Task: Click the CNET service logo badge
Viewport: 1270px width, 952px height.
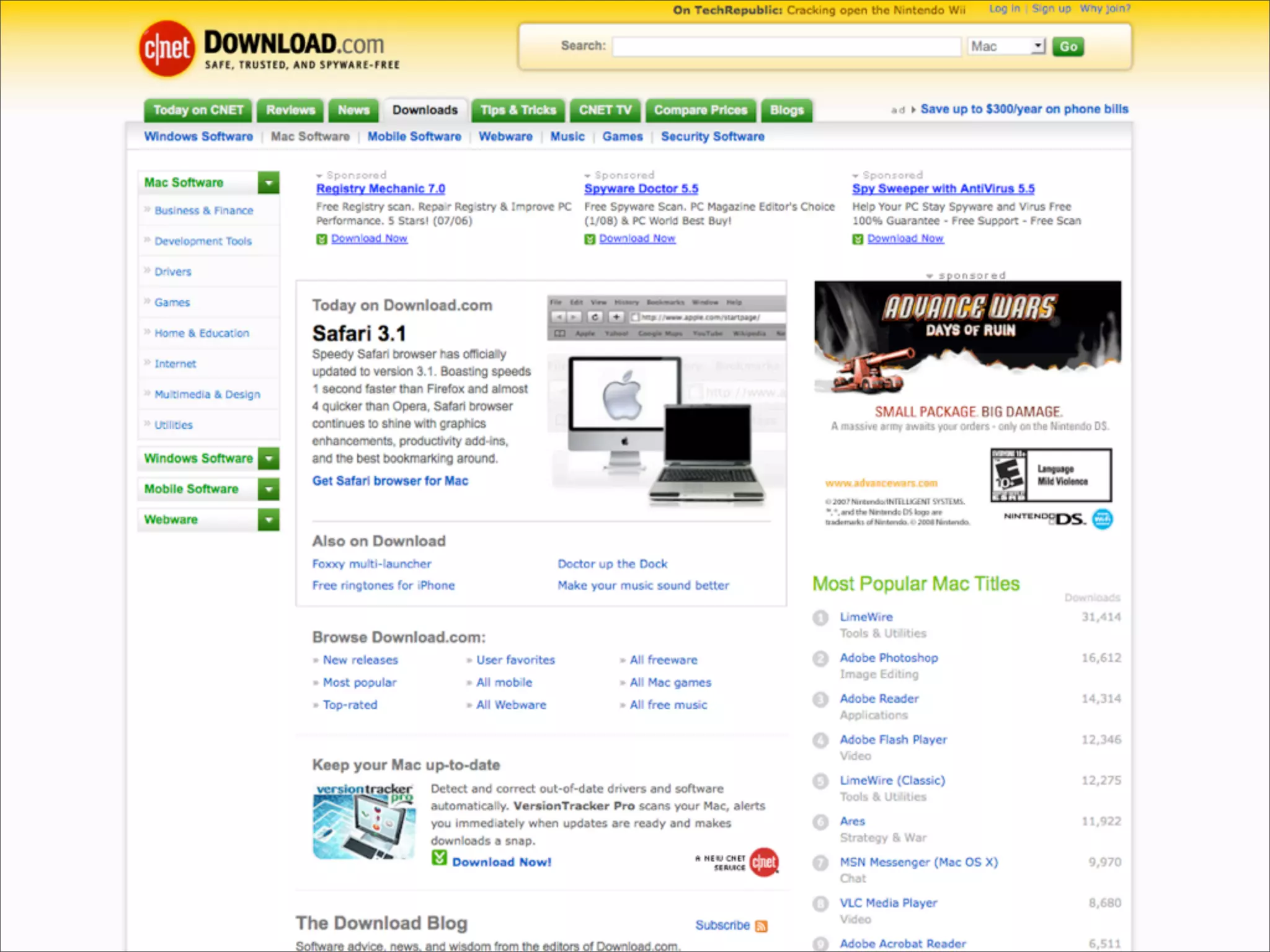Action: tap(763, 862)
